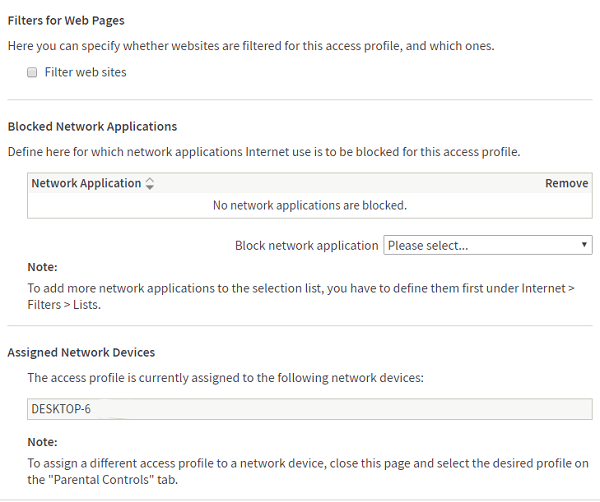Click the 'Assigned Network Devices' section heading

[x=81, y=353]
